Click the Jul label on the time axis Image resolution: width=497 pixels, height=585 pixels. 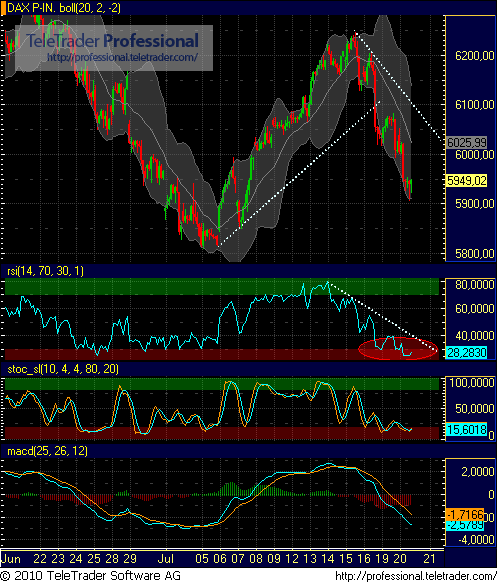tap(166, 559)
